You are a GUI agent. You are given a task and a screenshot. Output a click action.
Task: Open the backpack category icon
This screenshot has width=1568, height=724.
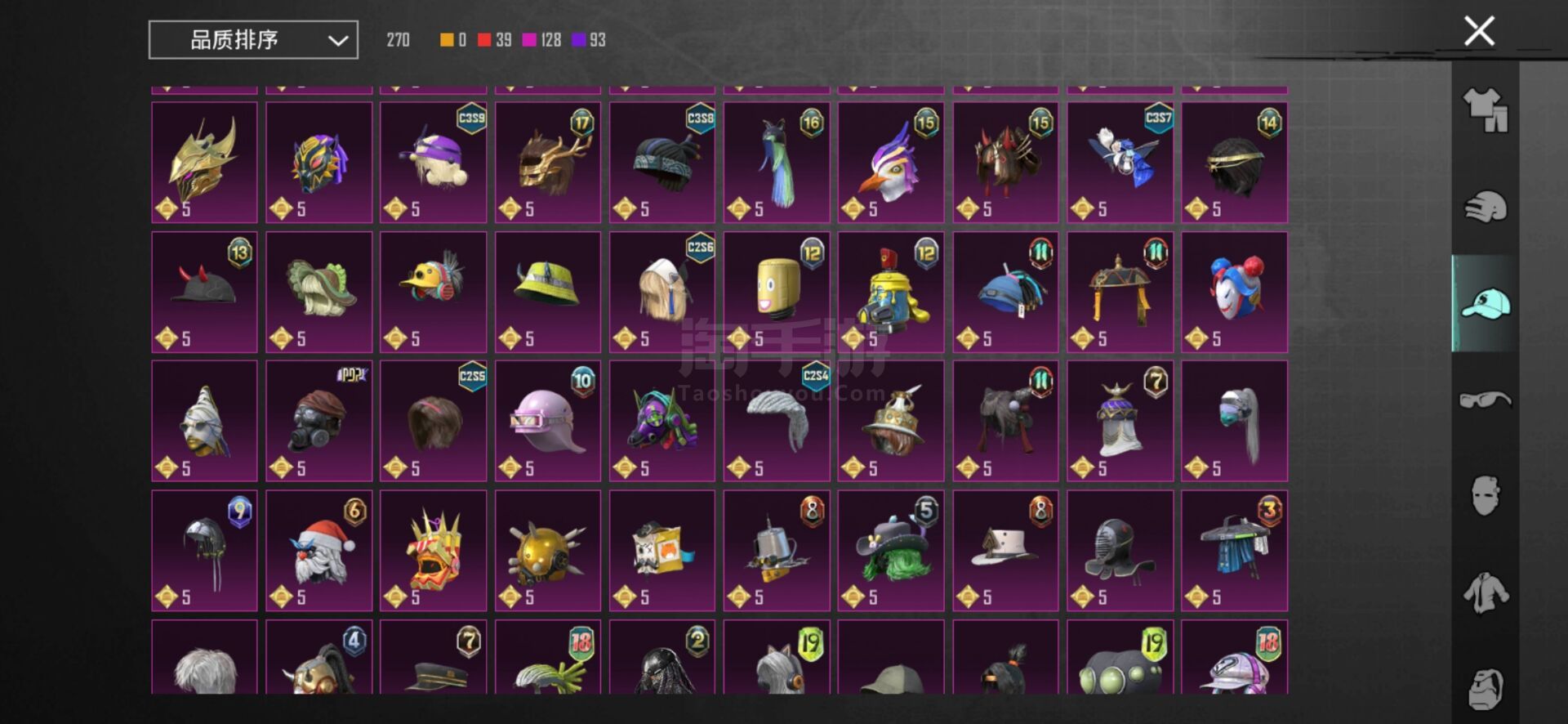1486,689
